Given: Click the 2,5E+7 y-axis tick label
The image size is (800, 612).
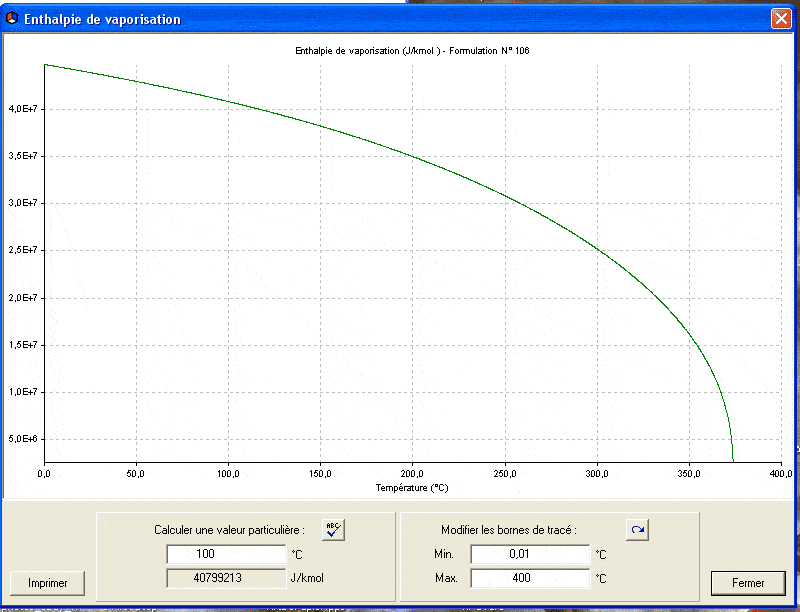Looking at the screenshot, I should (x=23, y=250).
